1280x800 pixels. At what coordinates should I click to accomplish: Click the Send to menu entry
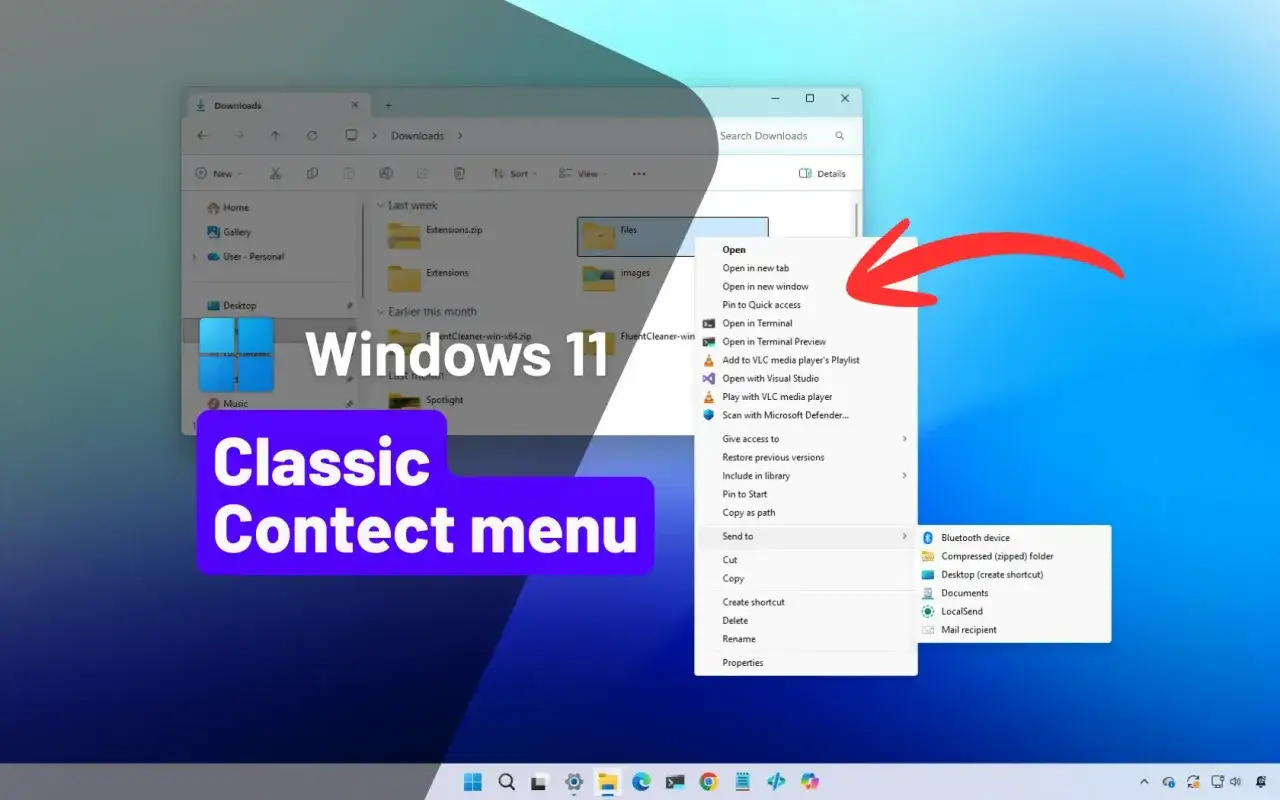pos(806,537)
